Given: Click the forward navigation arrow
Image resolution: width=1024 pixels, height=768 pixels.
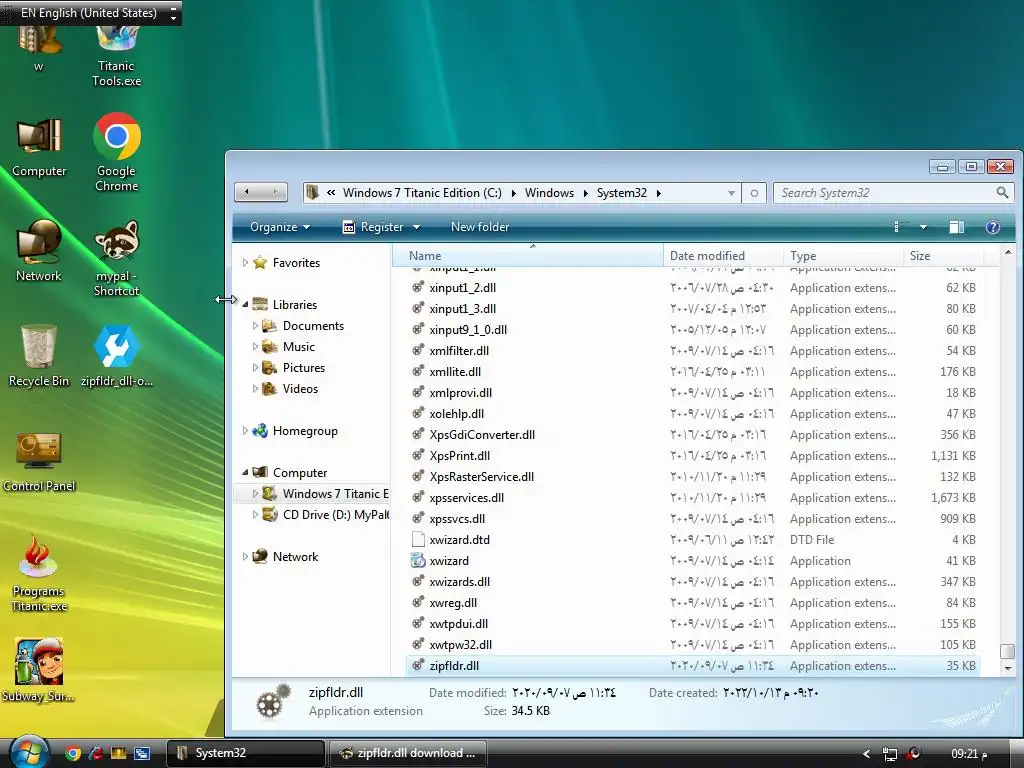Looking at the screenshot, I should [275, 192].
